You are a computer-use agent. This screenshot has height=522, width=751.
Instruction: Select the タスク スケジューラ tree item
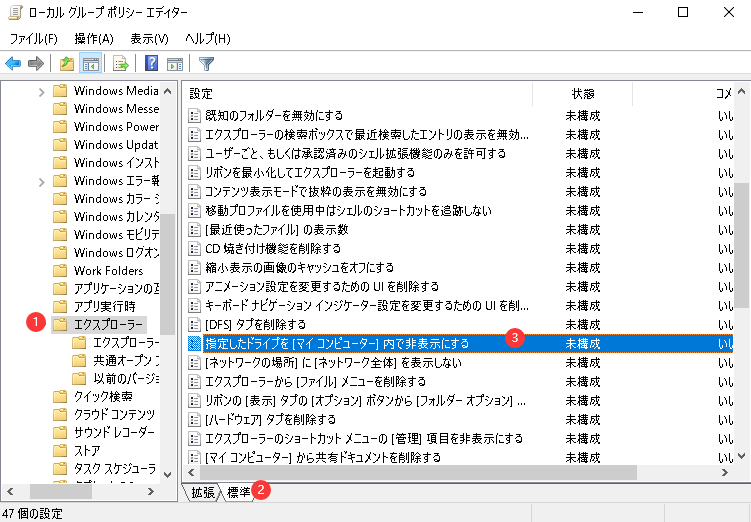(x=115, y=468)
